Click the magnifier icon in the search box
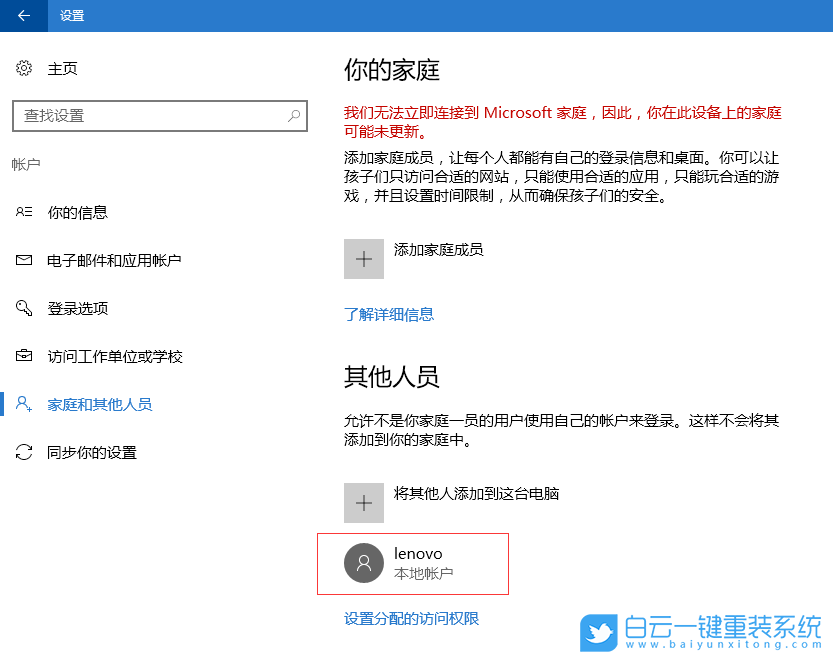The height and width of the screenshot is (657, 833). pyautogui.click(x=293, y=117)
